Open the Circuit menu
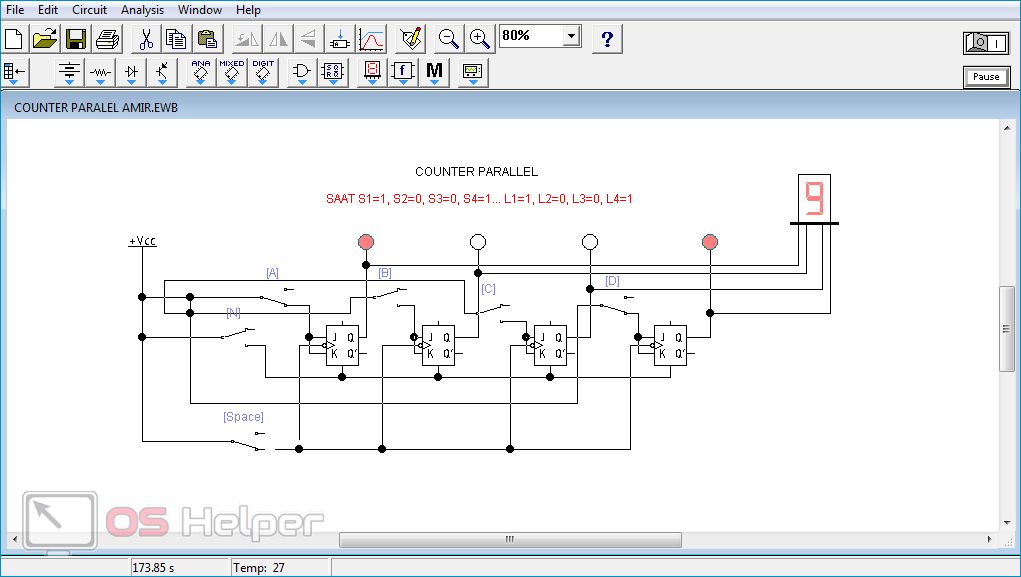 pyautogui.click(x=89, y=10)
